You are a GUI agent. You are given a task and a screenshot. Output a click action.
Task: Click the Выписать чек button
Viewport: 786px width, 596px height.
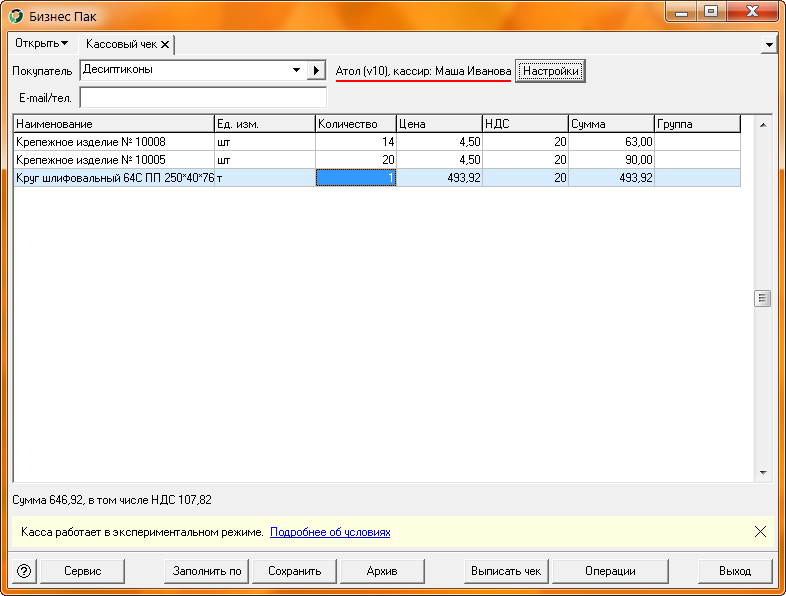pos(506,571)
